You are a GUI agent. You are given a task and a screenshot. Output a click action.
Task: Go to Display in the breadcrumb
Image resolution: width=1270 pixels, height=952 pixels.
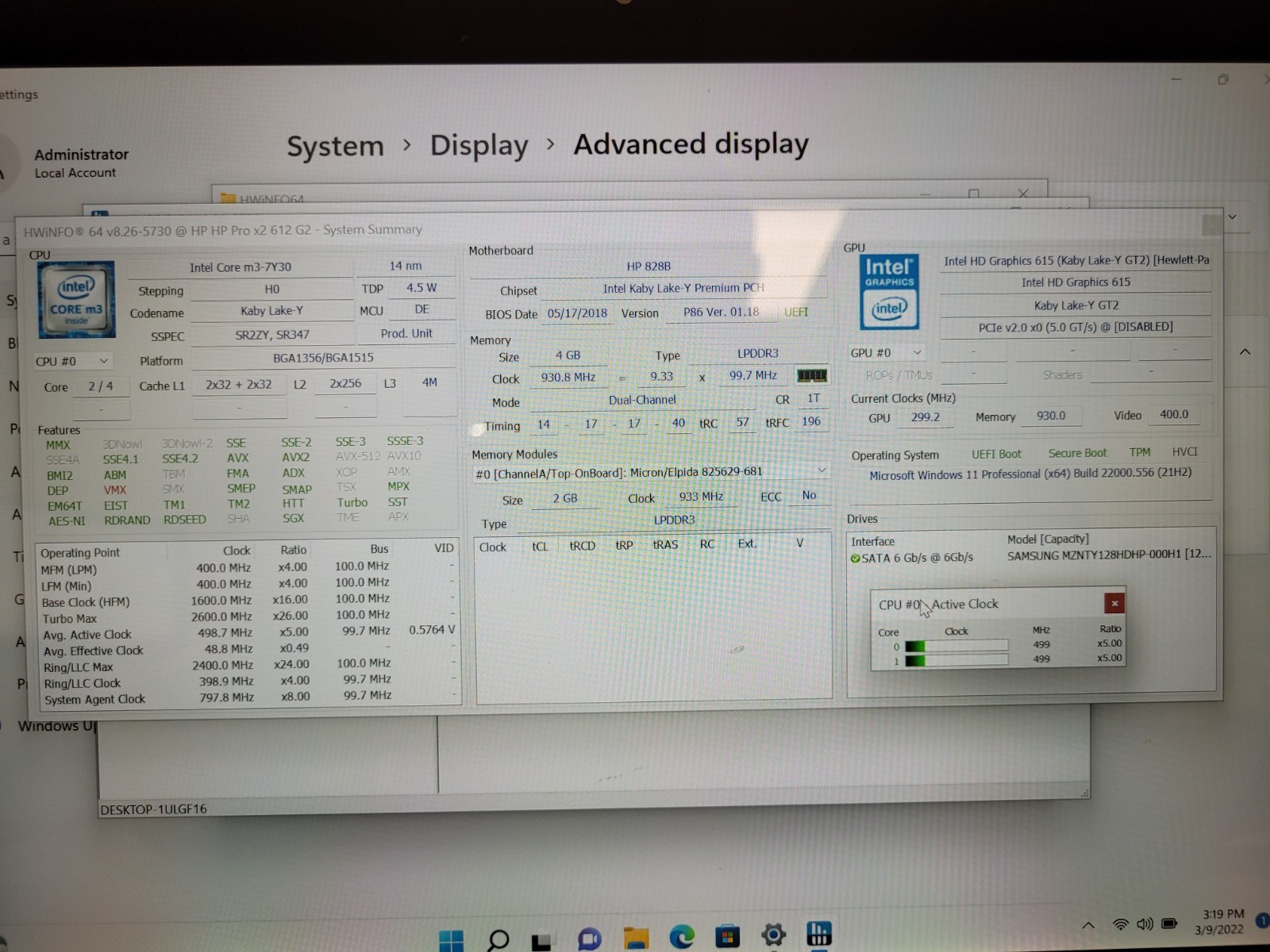pos(479,146)
